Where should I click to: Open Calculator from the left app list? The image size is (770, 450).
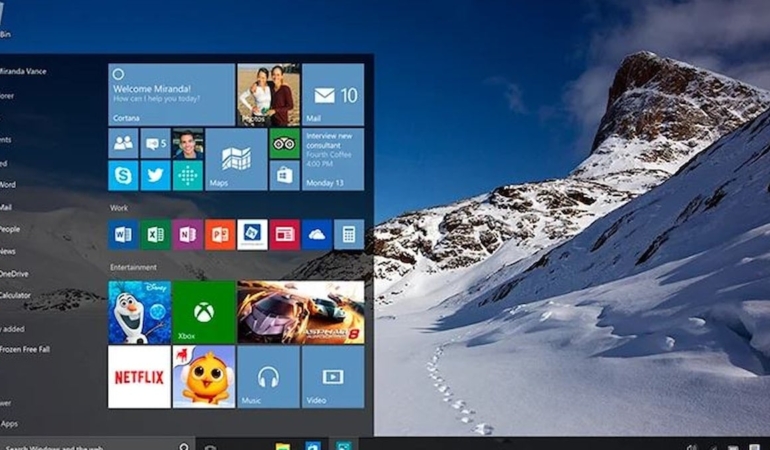click(15, 295)
